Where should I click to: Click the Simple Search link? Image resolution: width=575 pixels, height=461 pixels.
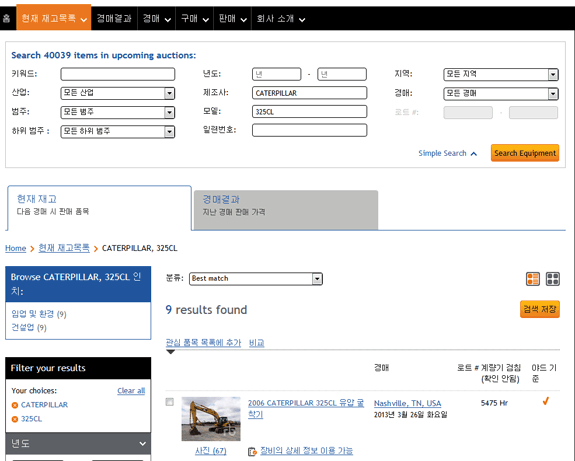coord(442,153)
